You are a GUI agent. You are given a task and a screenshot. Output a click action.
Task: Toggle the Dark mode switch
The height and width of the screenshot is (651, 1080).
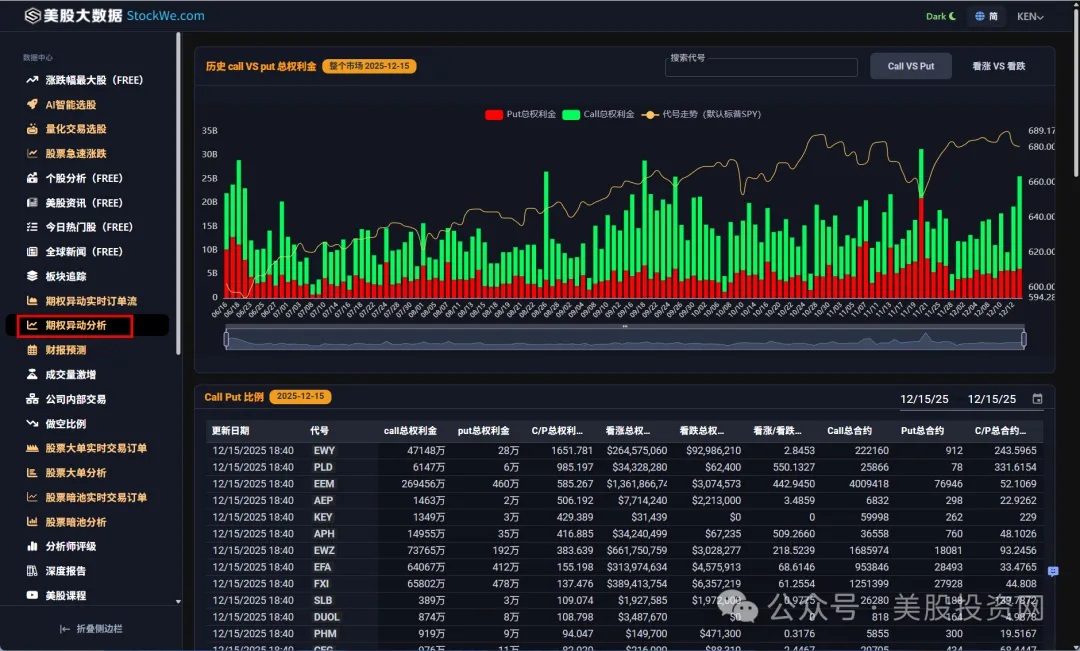(941, 16)
